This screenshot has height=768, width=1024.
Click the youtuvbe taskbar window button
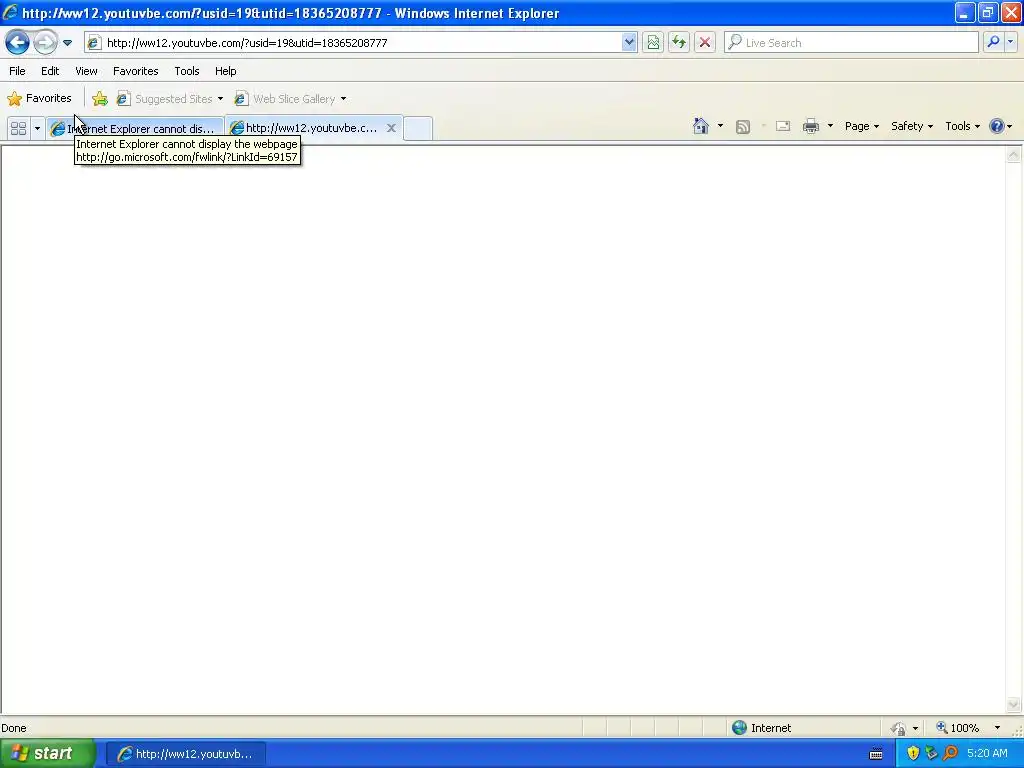click(185, 754)
